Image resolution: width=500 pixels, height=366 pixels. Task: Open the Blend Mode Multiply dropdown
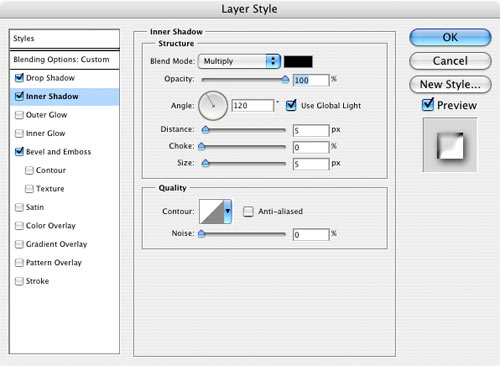(239, 61)
